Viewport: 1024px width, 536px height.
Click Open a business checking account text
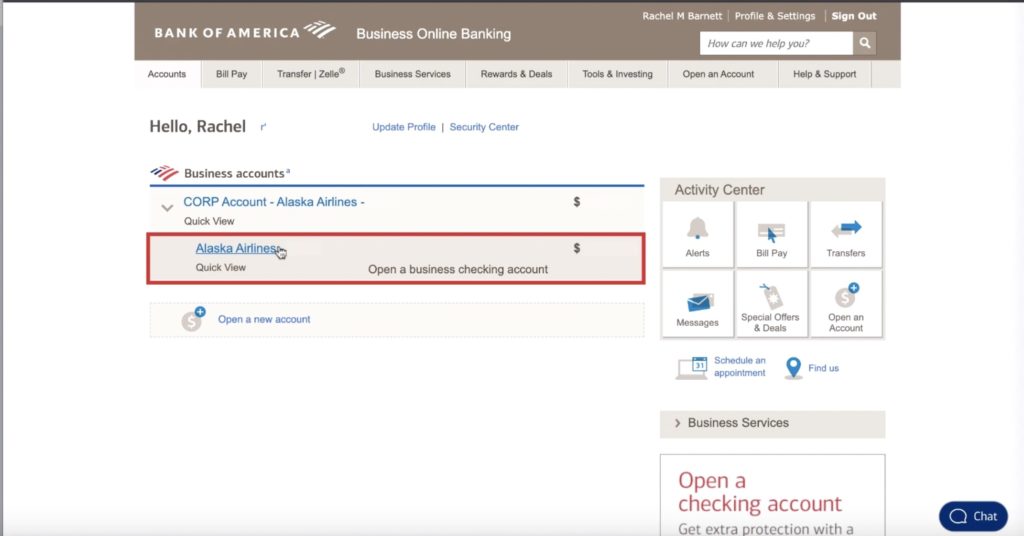pyautogui.click(x=458, y=270)
